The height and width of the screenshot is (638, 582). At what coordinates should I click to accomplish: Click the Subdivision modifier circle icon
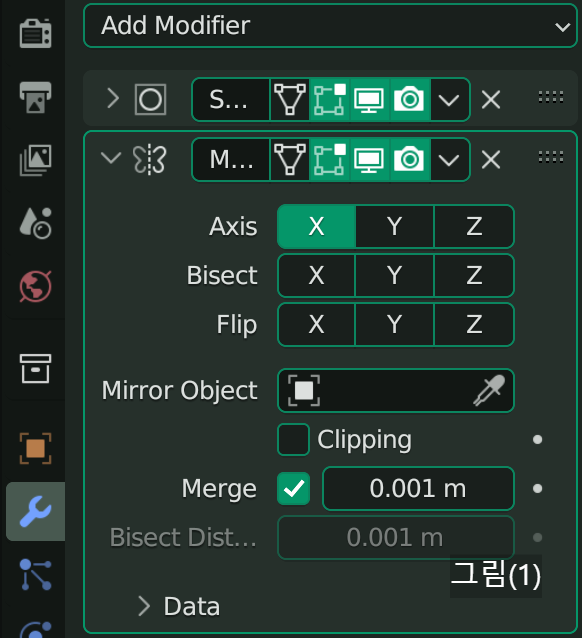pos(150,99)
